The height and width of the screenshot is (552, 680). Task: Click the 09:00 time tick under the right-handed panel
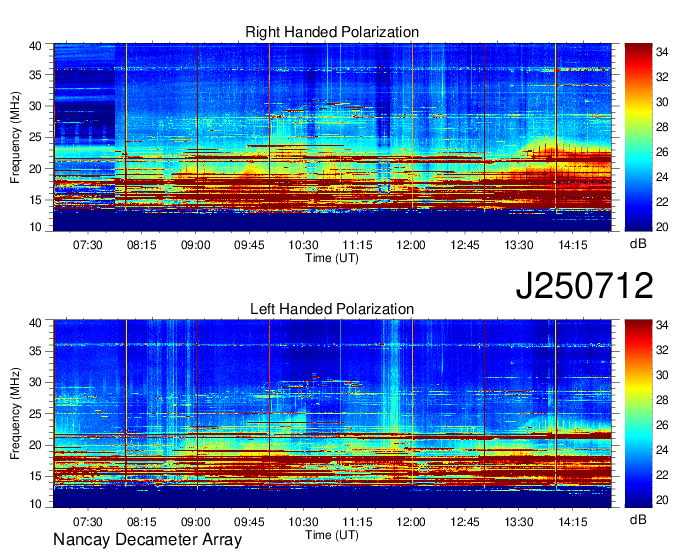[196, 245]
